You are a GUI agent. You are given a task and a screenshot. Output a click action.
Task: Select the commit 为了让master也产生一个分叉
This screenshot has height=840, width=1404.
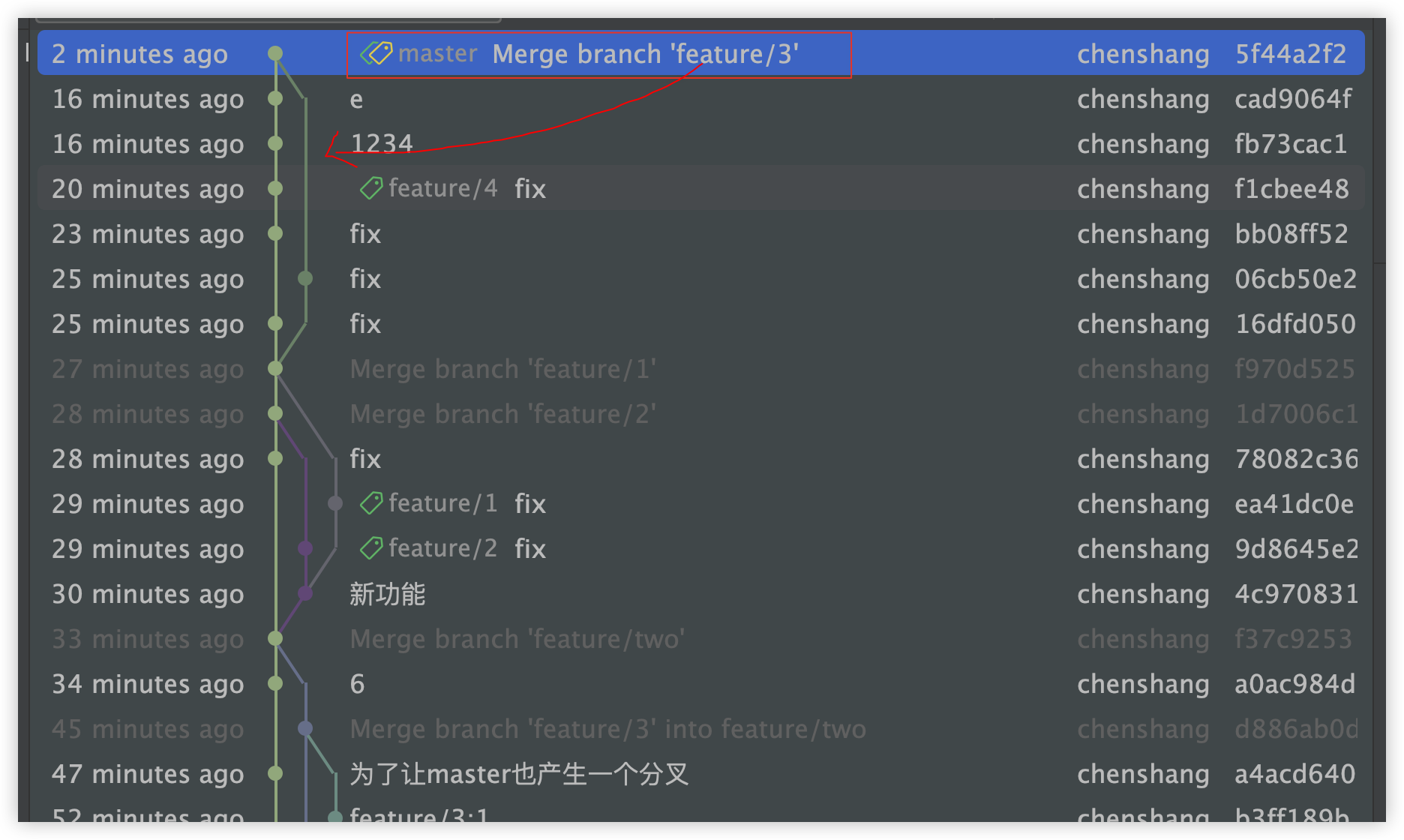(x=519, y=774)
